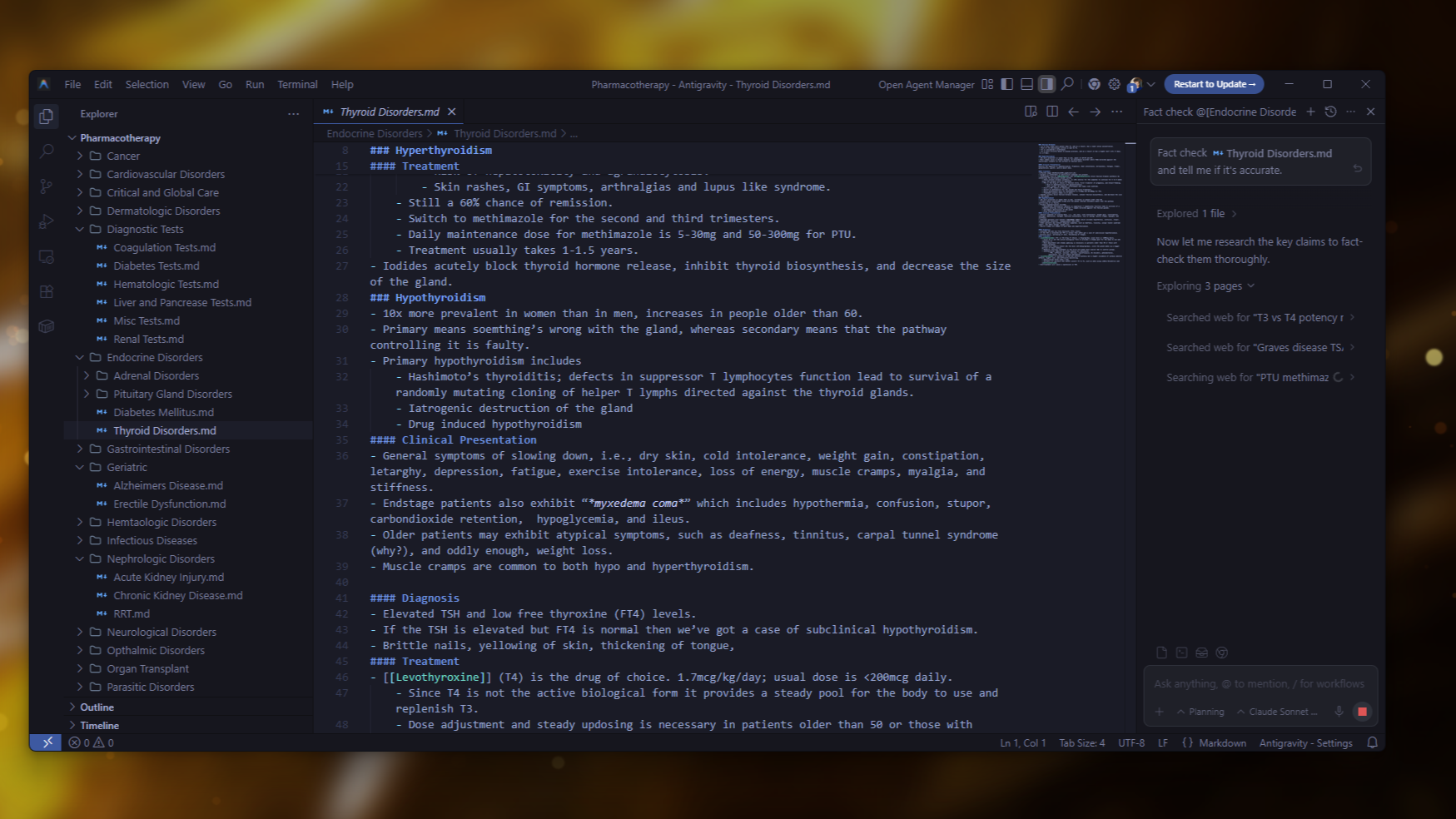Open the Selection menu
1456x819 pixels.
[x=147, y=84]
